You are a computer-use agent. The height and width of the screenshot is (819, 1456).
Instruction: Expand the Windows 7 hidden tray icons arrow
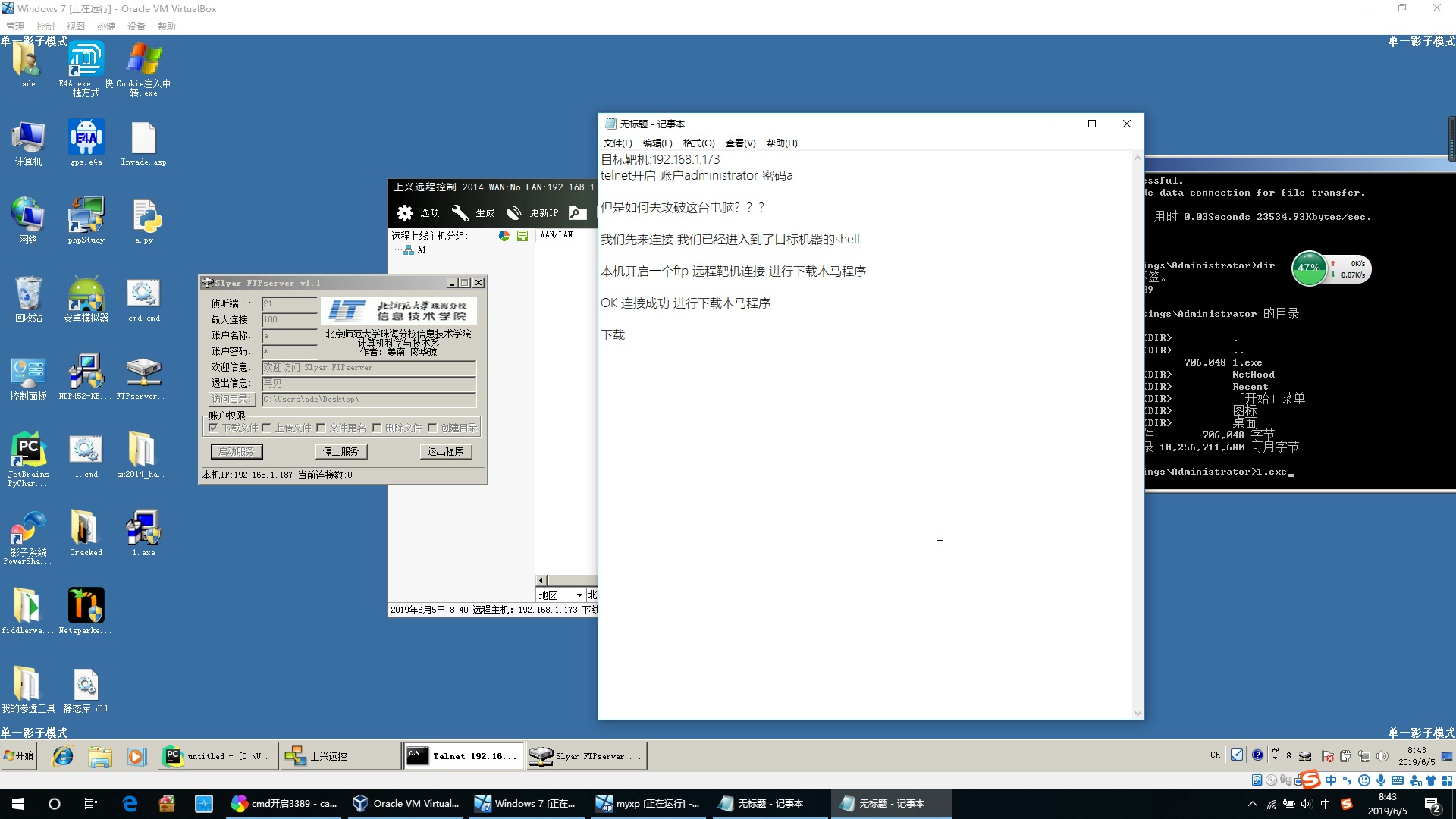pos(1288,755)
